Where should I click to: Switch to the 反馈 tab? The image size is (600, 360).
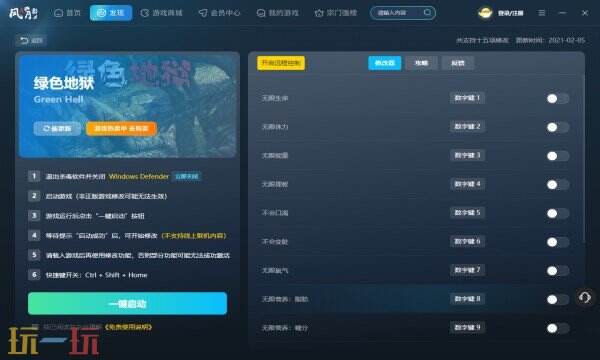pos(458,63)
